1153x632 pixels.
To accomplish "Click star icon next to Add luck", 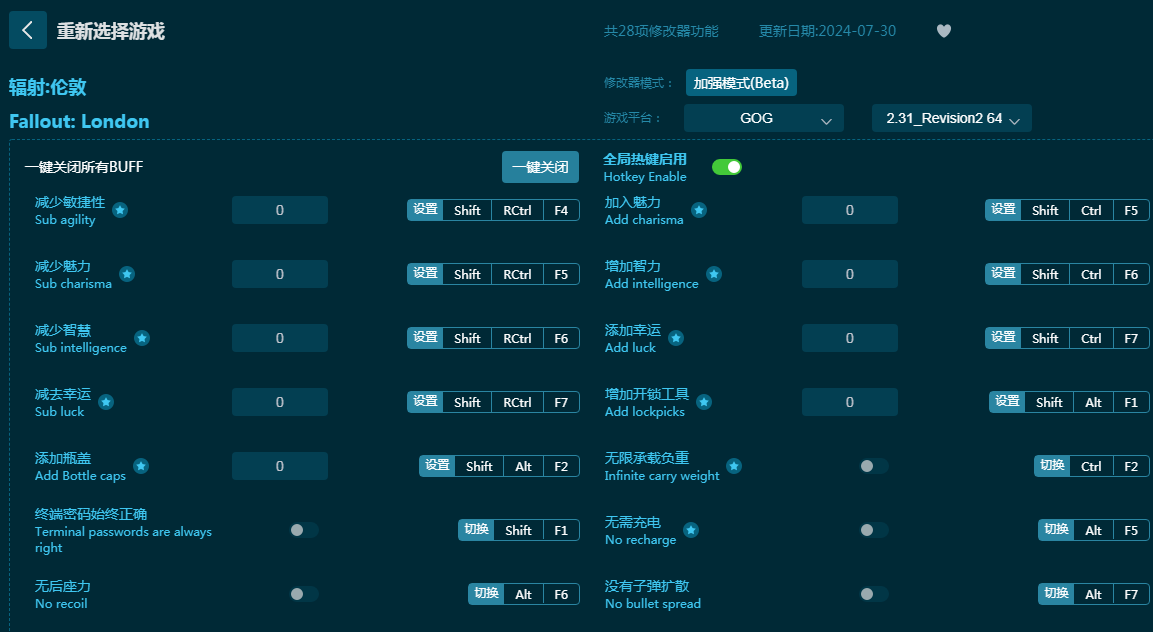I will point(676,338).
